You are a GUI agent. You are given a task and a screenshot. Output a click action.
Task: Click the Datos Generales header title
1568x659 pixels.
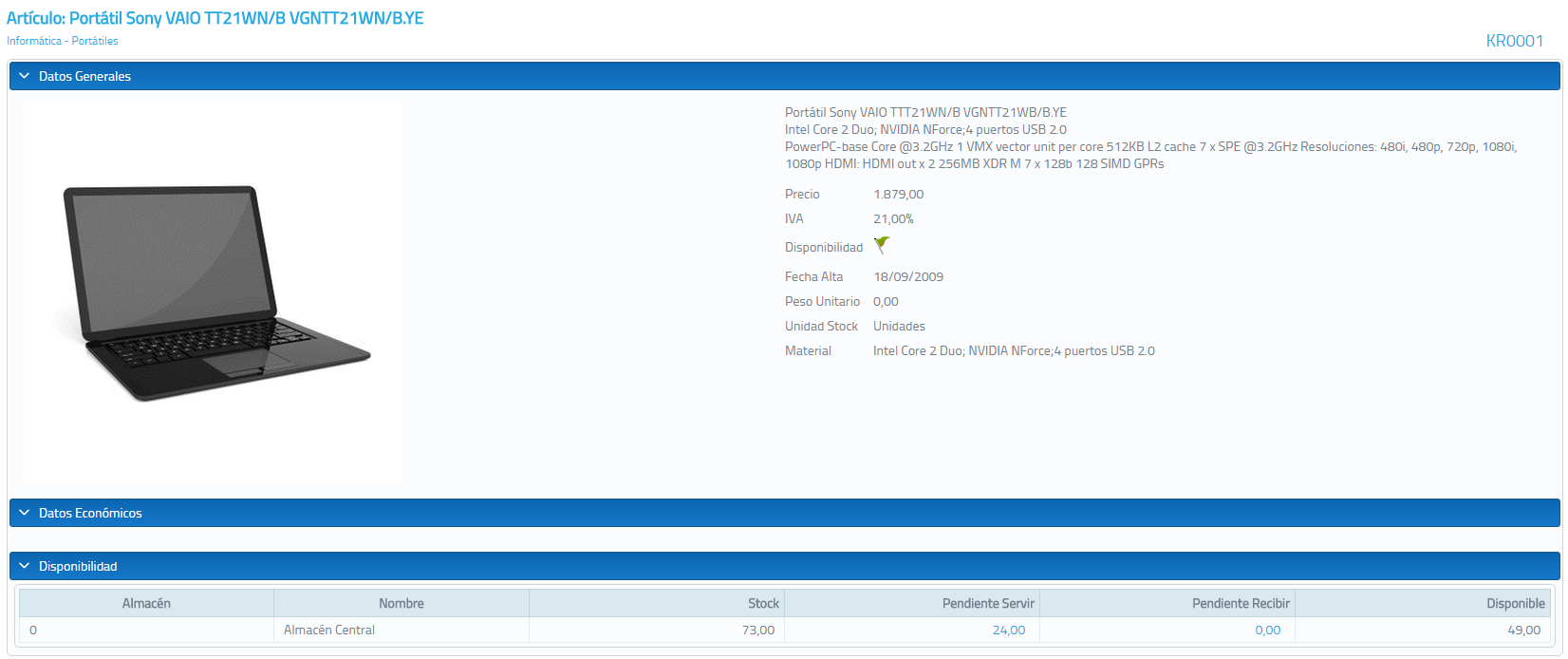point(84,76)
